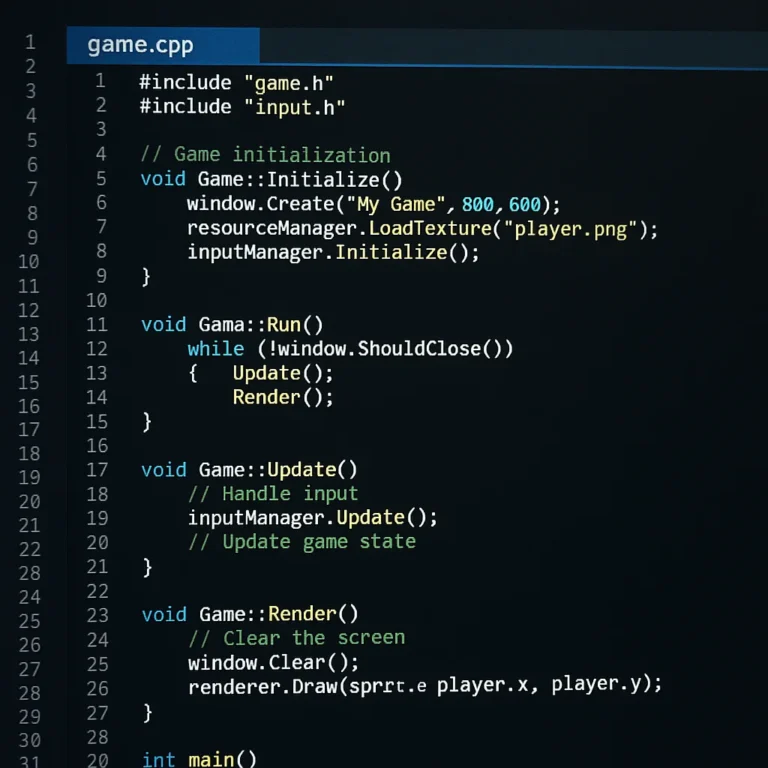
Task: Click line number beside void Game::Render()
Action: click(97, 615)
